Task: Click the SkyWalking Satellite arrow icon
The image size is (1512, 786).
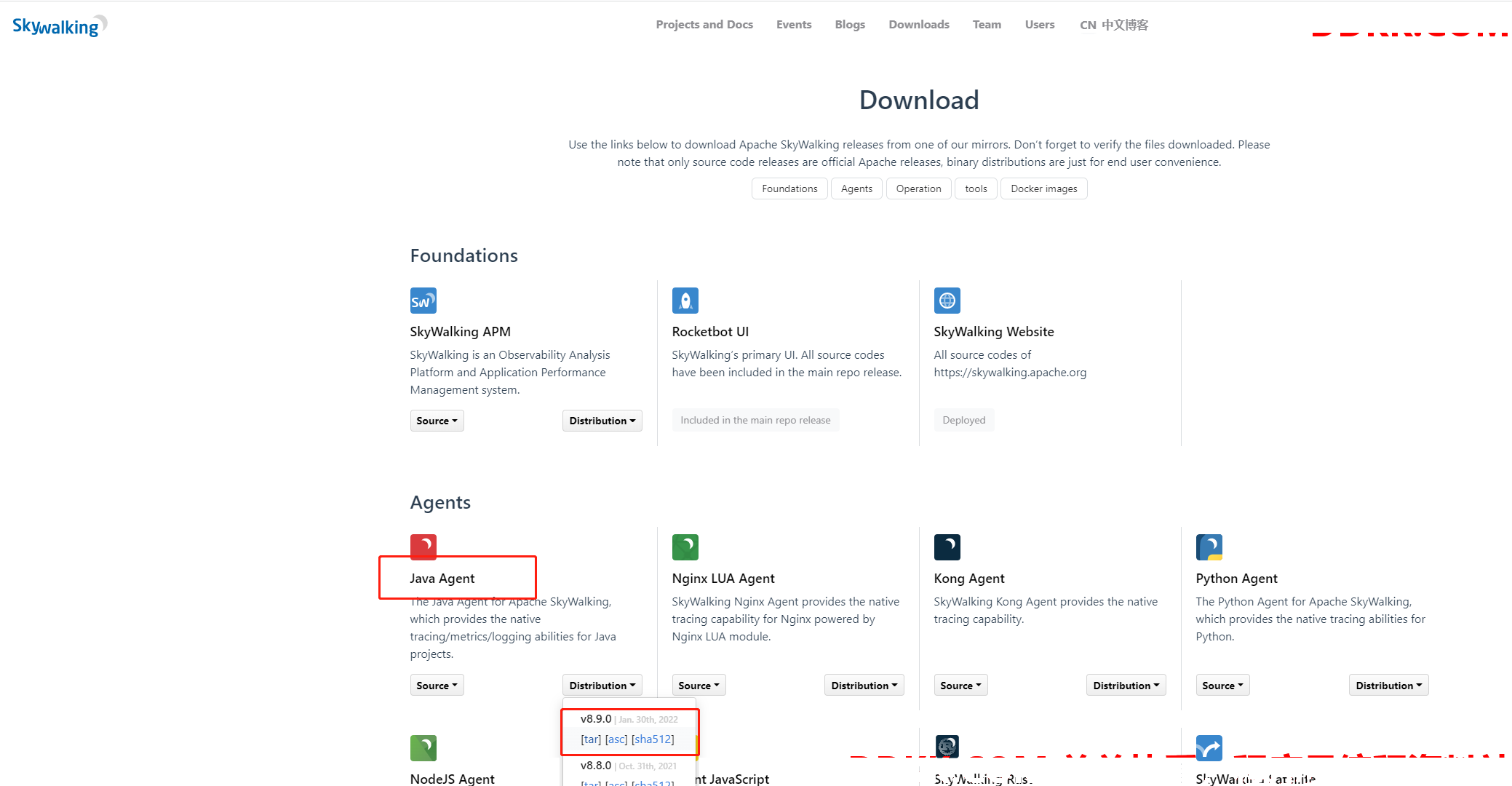Action: (x=1209, y=748)
